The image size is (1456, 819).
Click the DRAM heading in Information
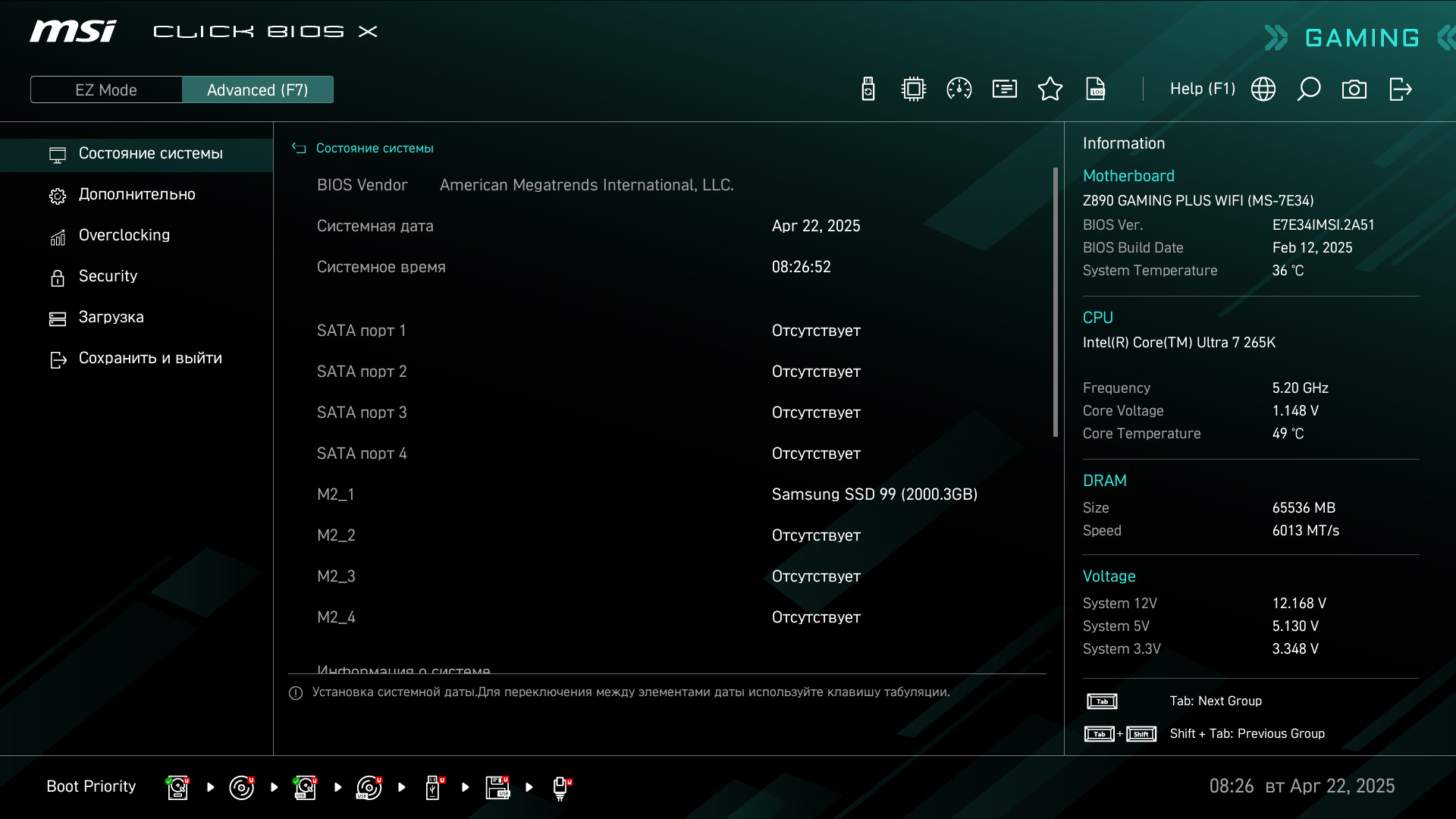pos(1104,481)
